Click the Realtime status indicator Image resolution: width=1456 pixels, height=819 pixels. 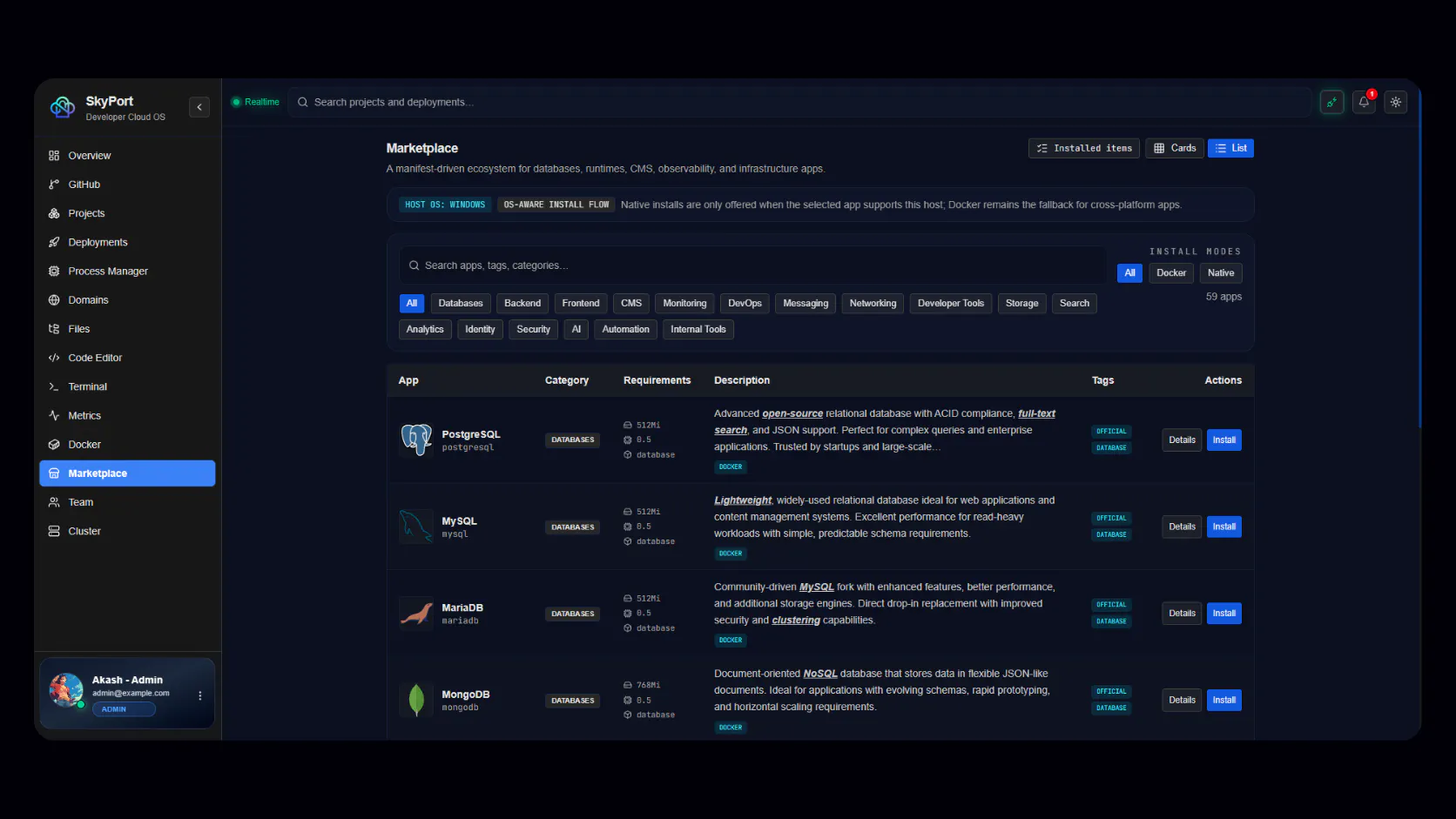coord(255,102)
